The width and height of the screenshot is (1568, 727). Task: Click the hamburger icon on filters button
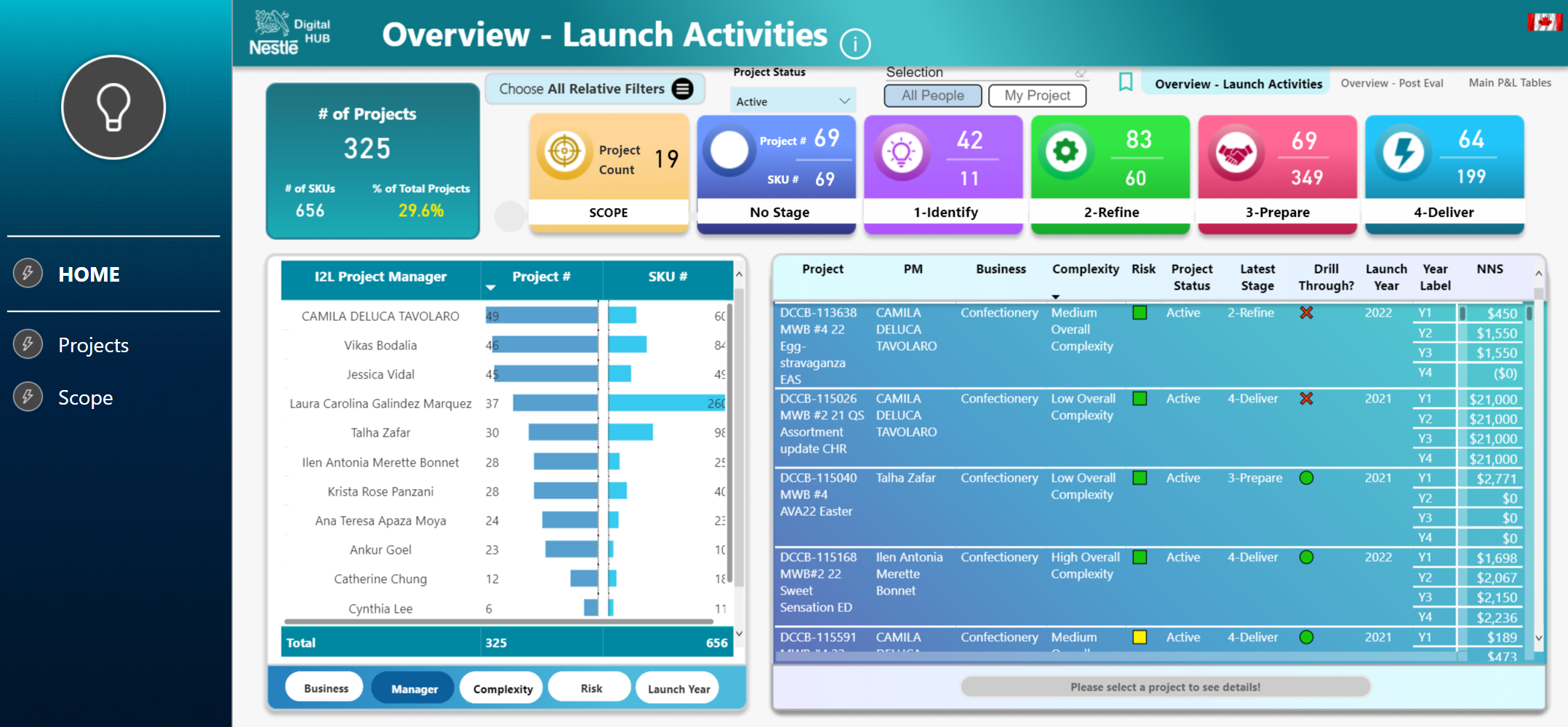tap(682, 89)
